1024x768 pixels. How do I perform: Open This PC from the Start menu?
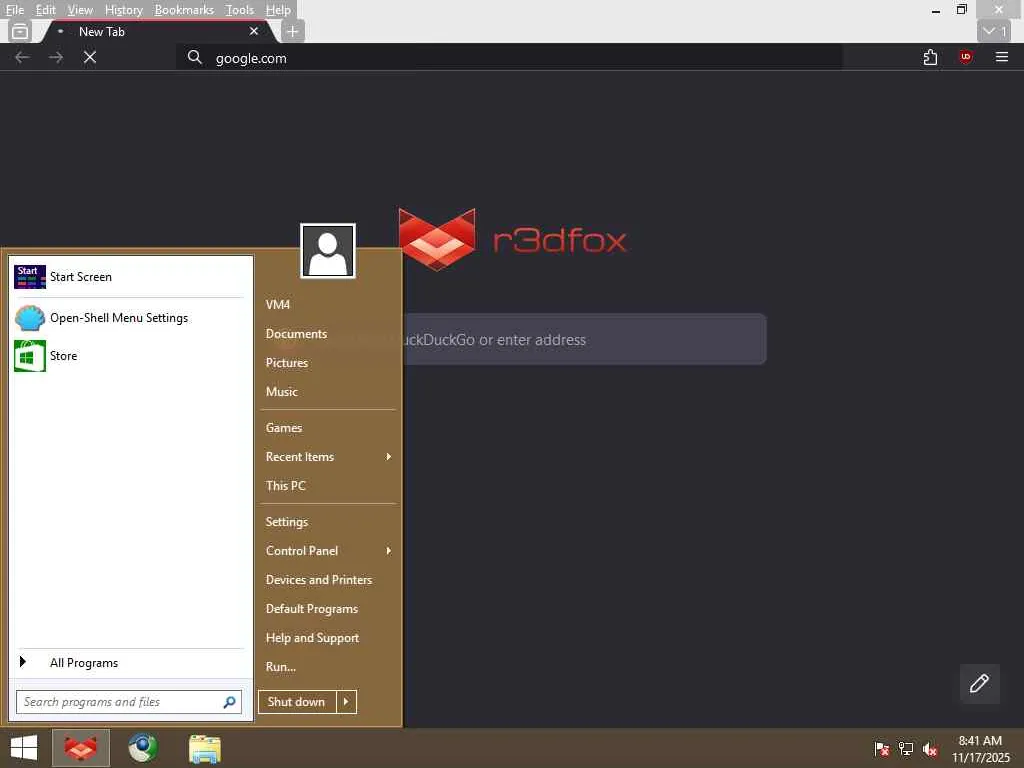328,486
